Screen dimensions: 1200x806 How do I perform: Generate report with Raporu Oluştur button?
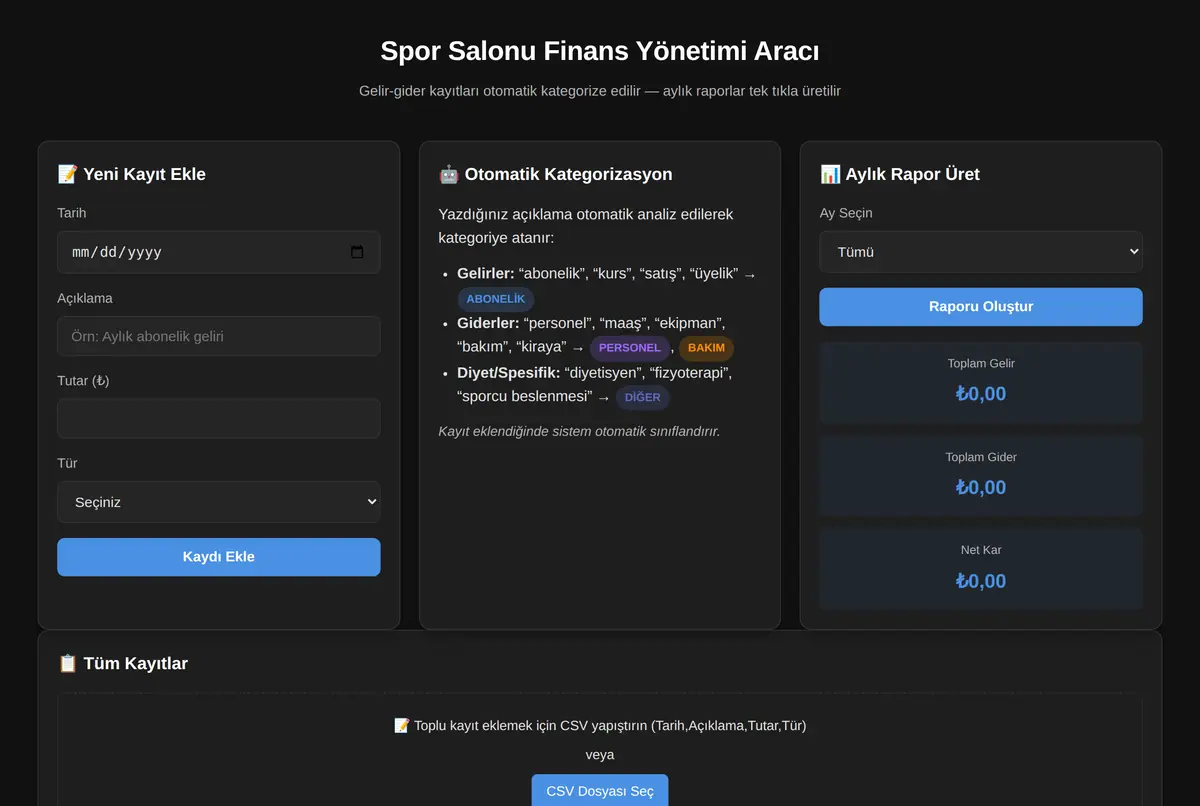[x=981, y=307]
